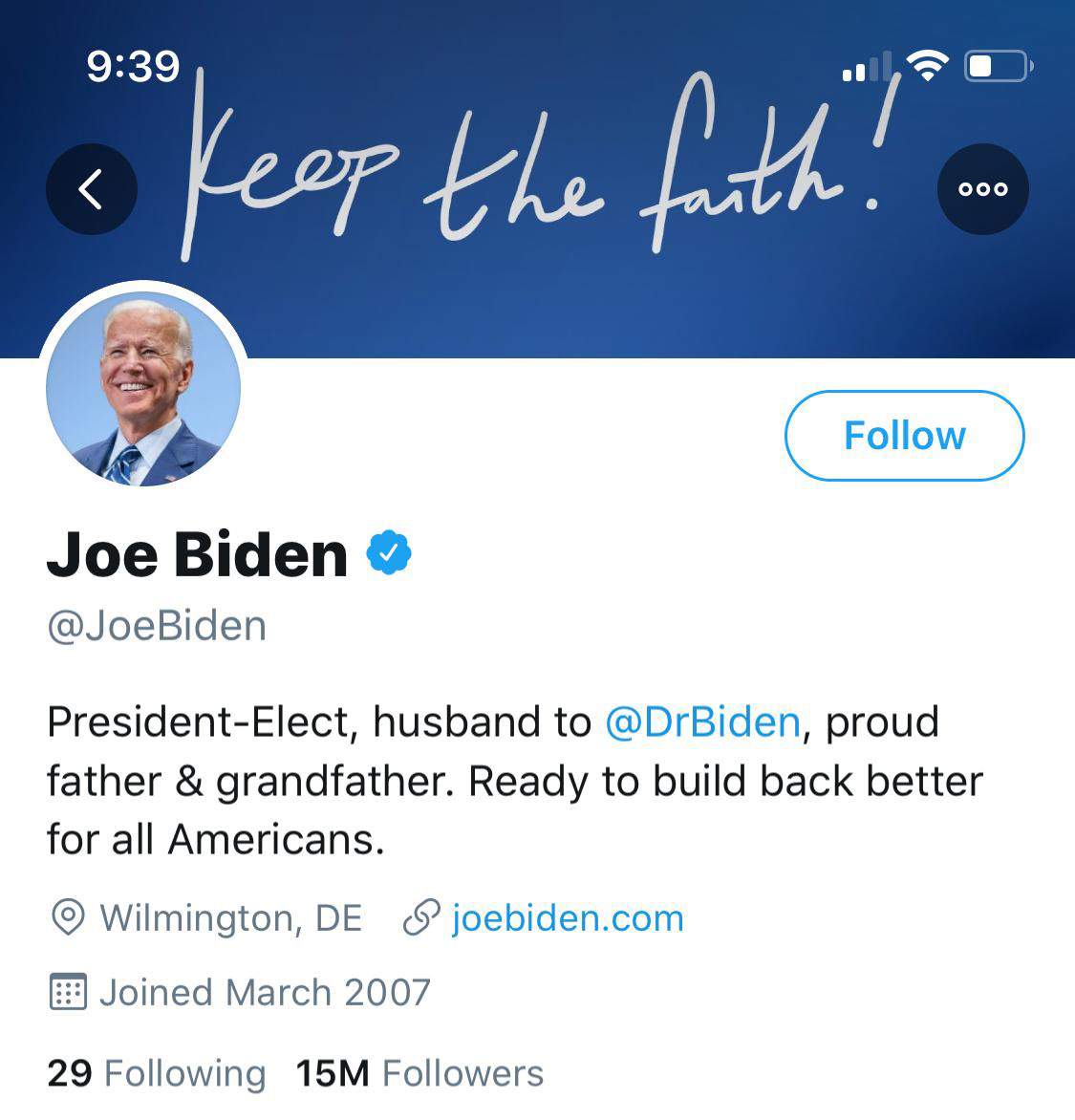
Task: Tap the back arrow button
Action: click(92, 189)
